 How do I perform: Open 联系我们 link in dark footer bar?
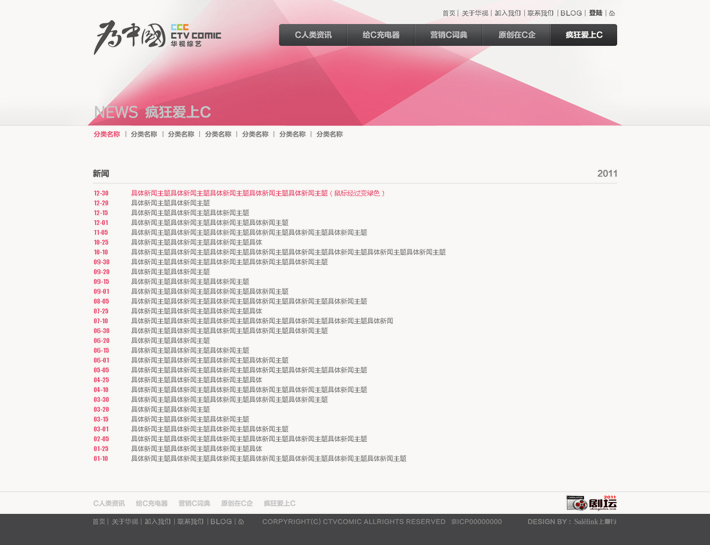191,522
